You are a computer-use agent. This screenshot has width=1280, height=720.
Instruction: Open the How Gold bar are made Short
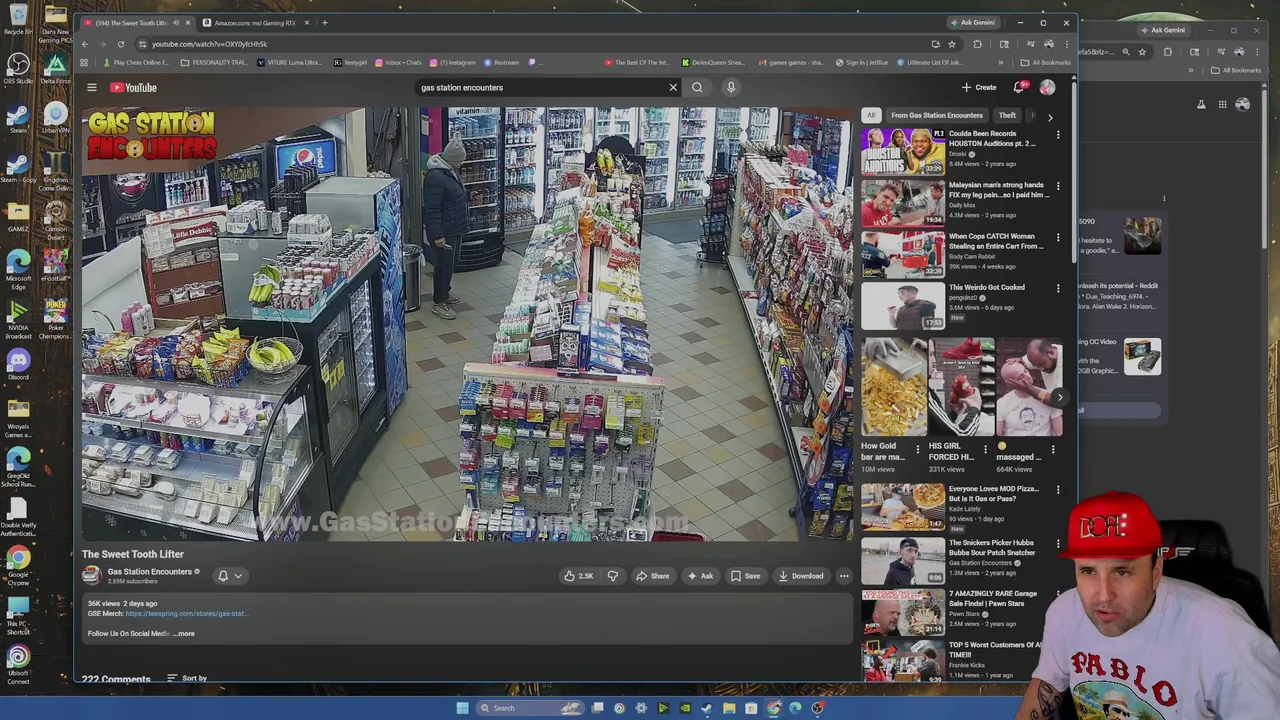point(893,387)
